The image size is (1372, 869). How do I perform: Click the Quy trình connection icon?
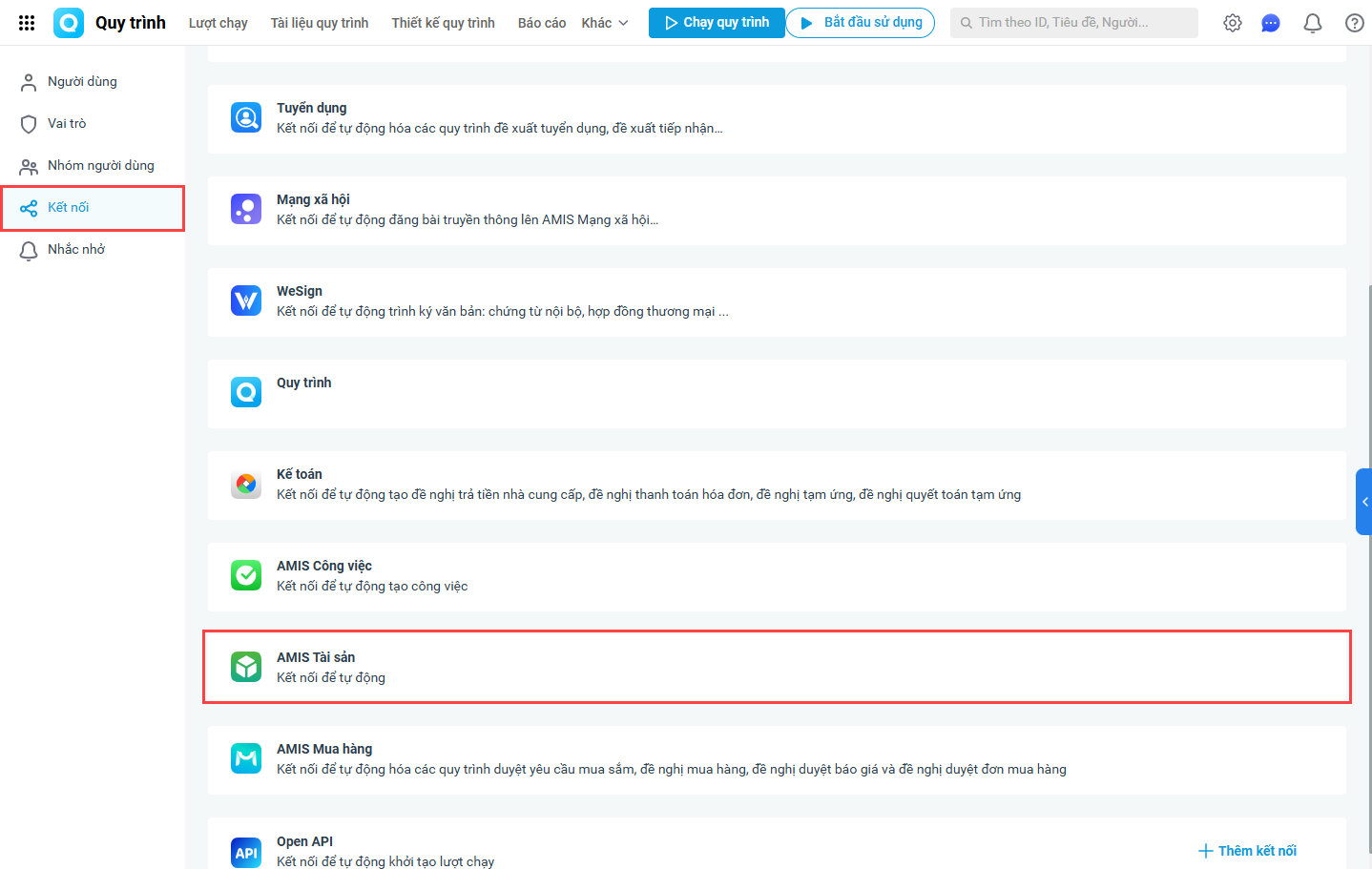[x=246, y=392]
